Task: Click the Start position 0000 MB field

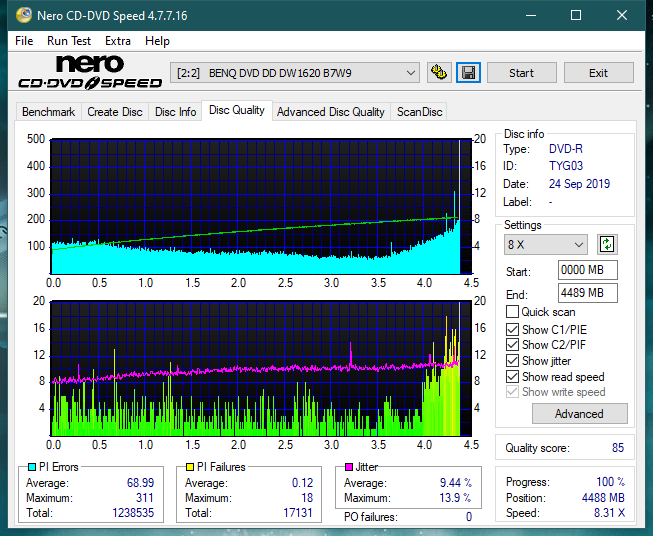Action: click(x=587, y=270)
